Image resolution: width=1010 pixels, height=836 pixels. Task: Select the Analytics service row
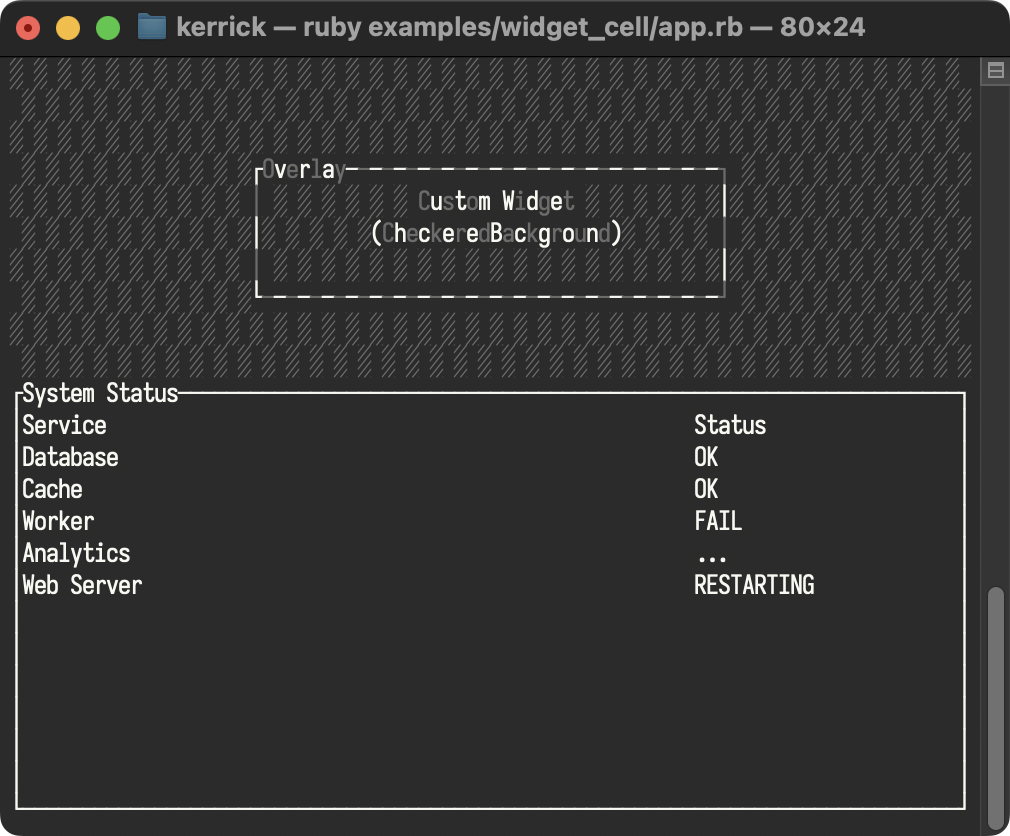490,553
